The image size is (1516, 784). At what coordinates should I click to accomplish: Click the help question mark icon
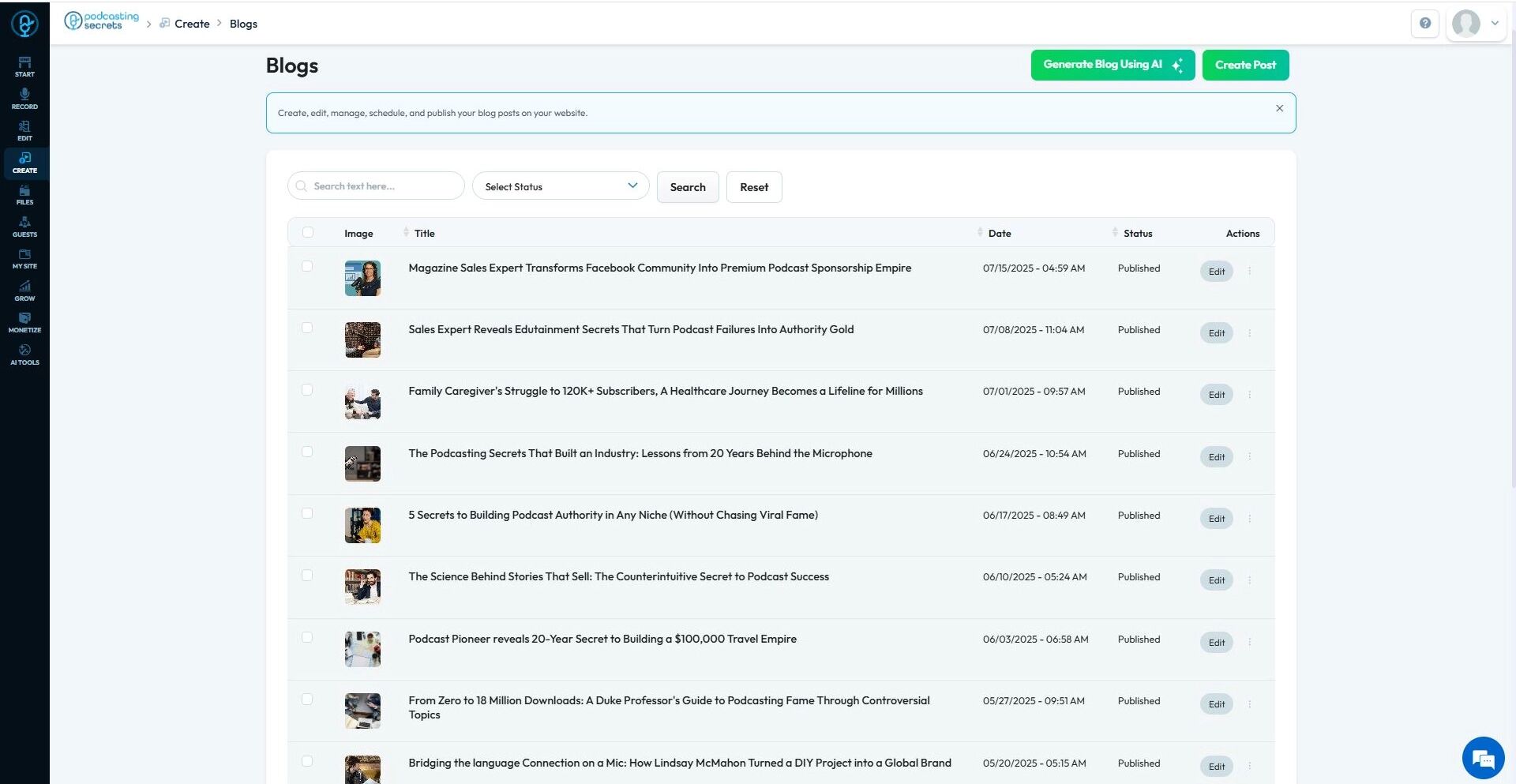(1425, 24)
